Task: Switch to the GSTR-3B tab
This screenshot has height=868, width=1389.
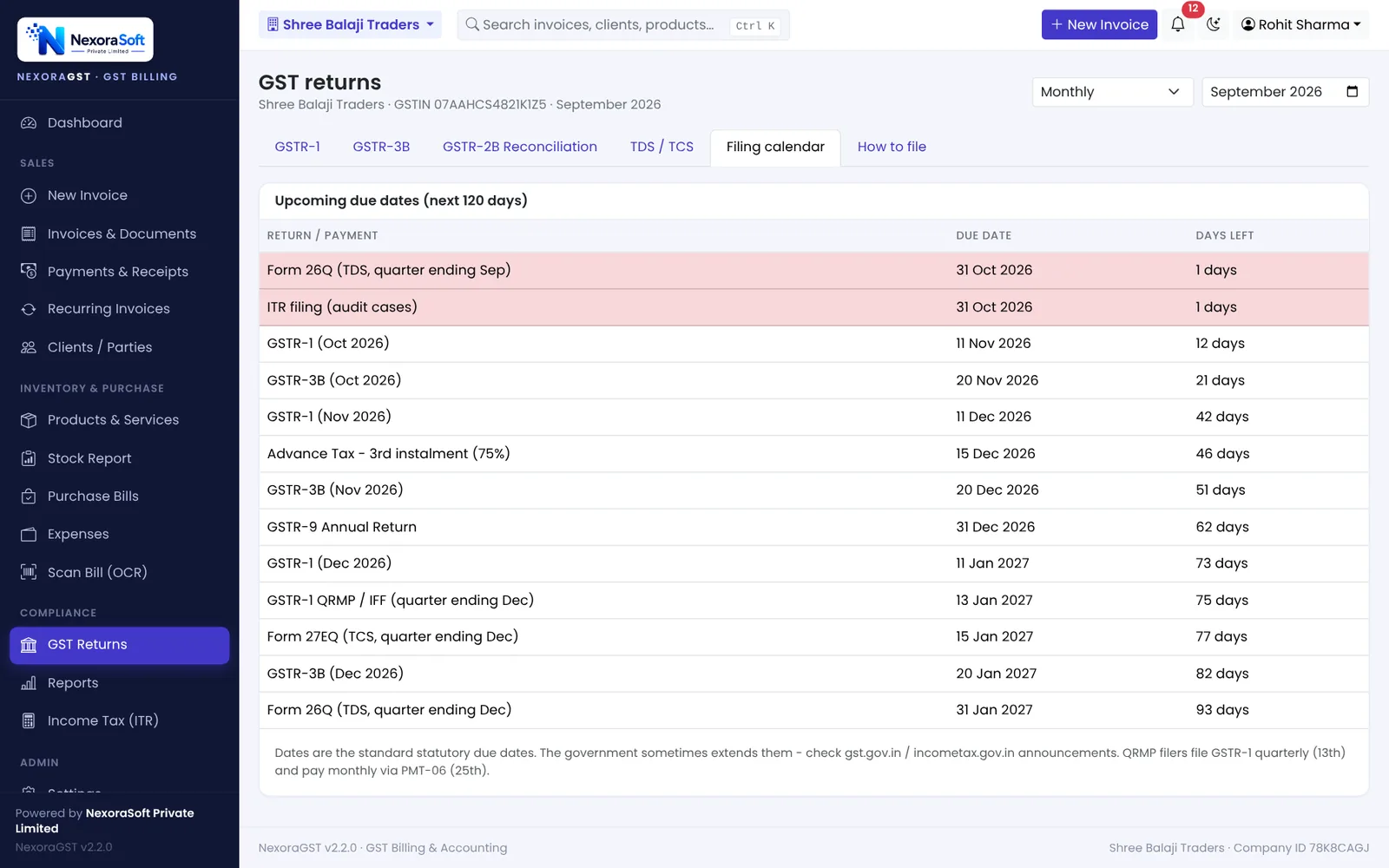Action: 381,148
